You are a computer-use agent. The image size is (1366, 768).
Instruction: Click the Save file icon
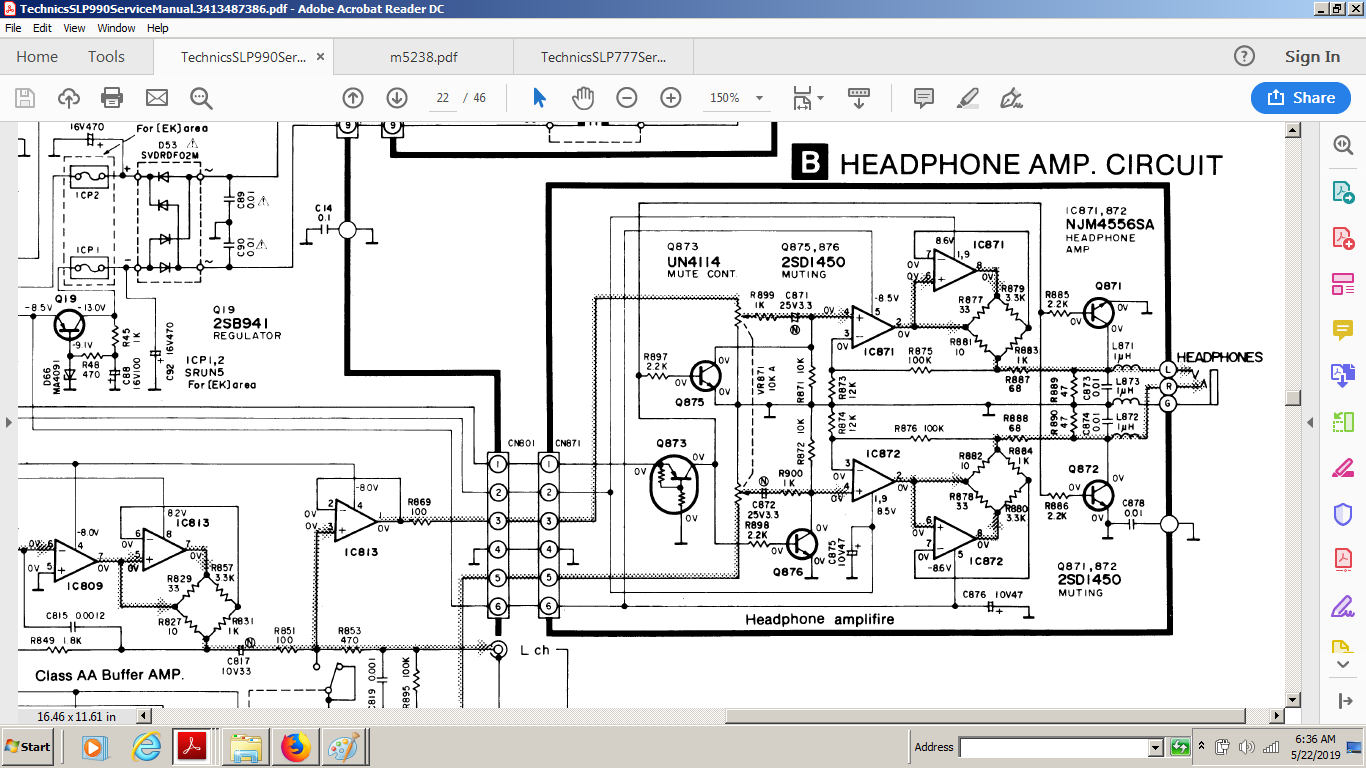(25, 98)
